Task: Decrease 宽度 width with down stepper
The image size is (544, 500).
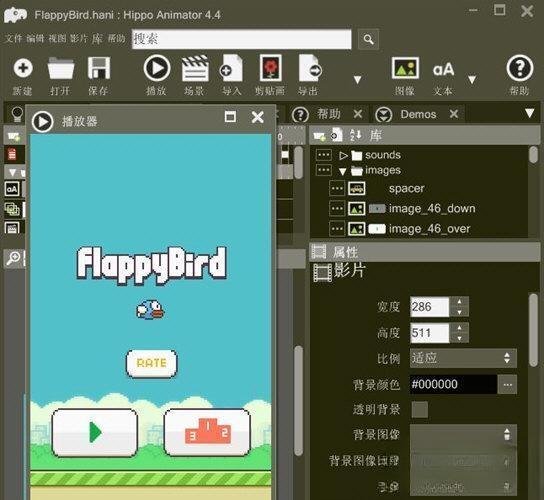Action: 459,312
